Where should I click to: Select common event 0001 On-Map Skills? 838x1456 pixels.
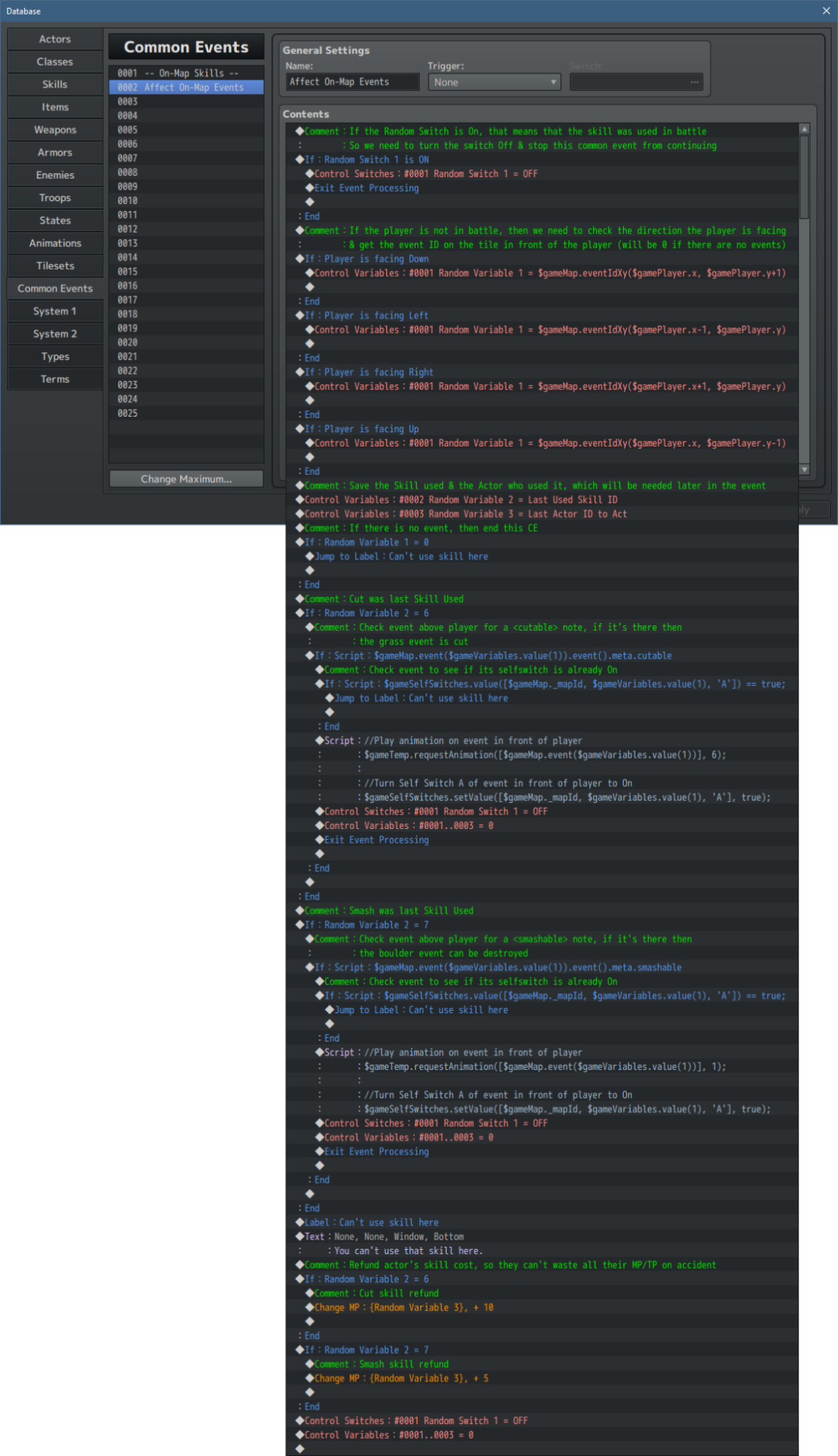click(187, 73)
